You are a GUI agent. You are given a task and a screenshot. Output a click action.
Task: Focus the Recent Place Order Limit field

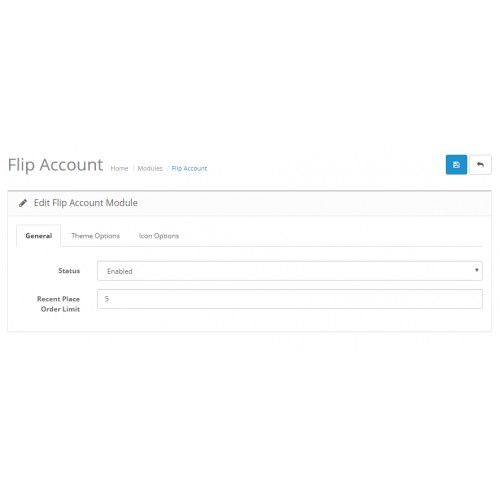point(290,299)
